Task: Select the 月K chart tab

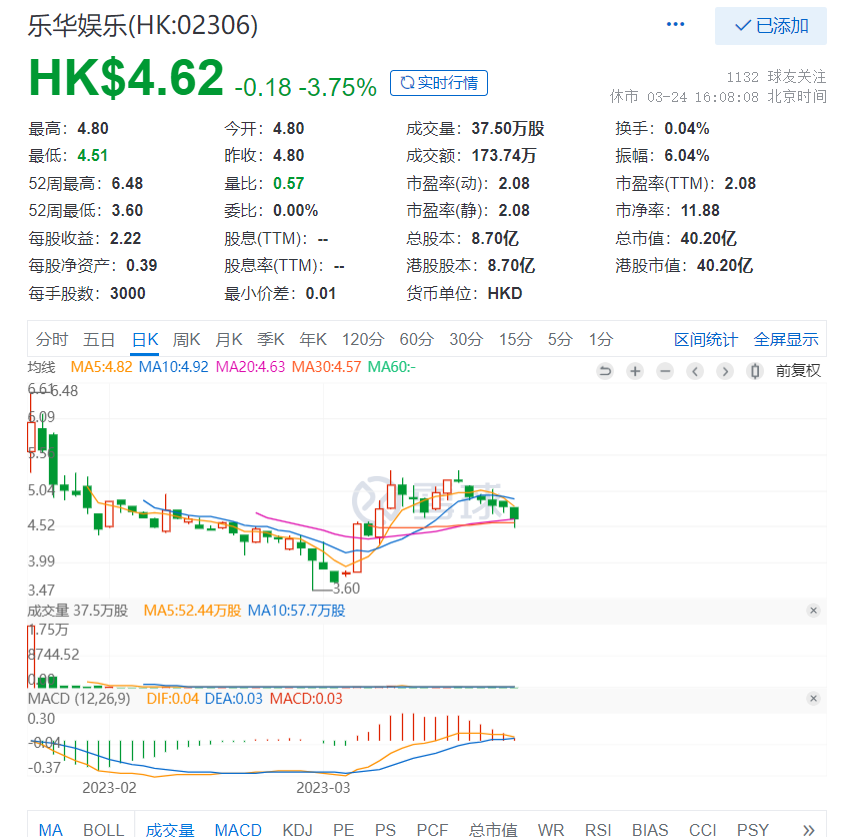Action: (x=228, y=340)
